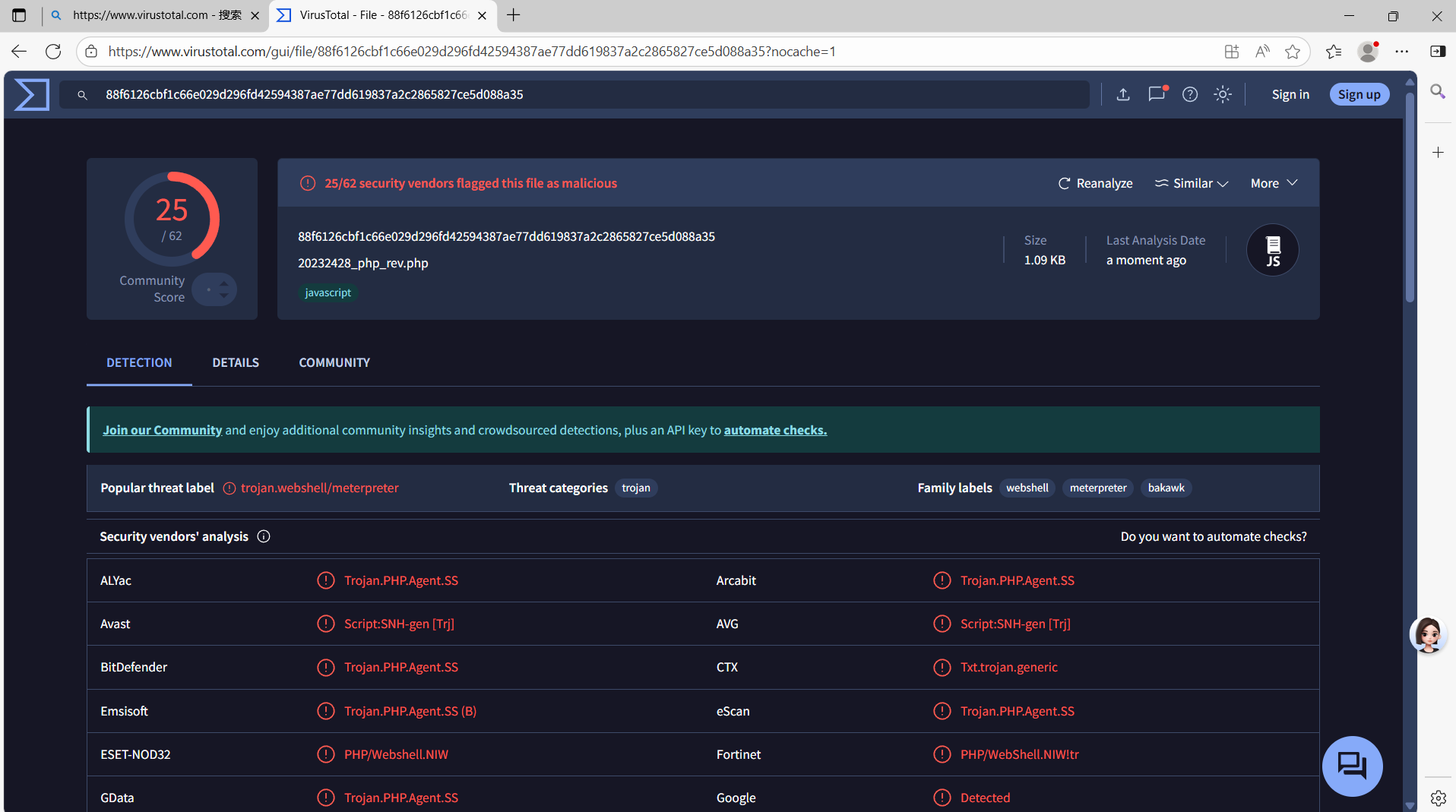Image resolution: width=1456 pixels, height=812 pixels.
Task: Open the Edge sidebar search icon
Action: click(x=1437, y=92)
